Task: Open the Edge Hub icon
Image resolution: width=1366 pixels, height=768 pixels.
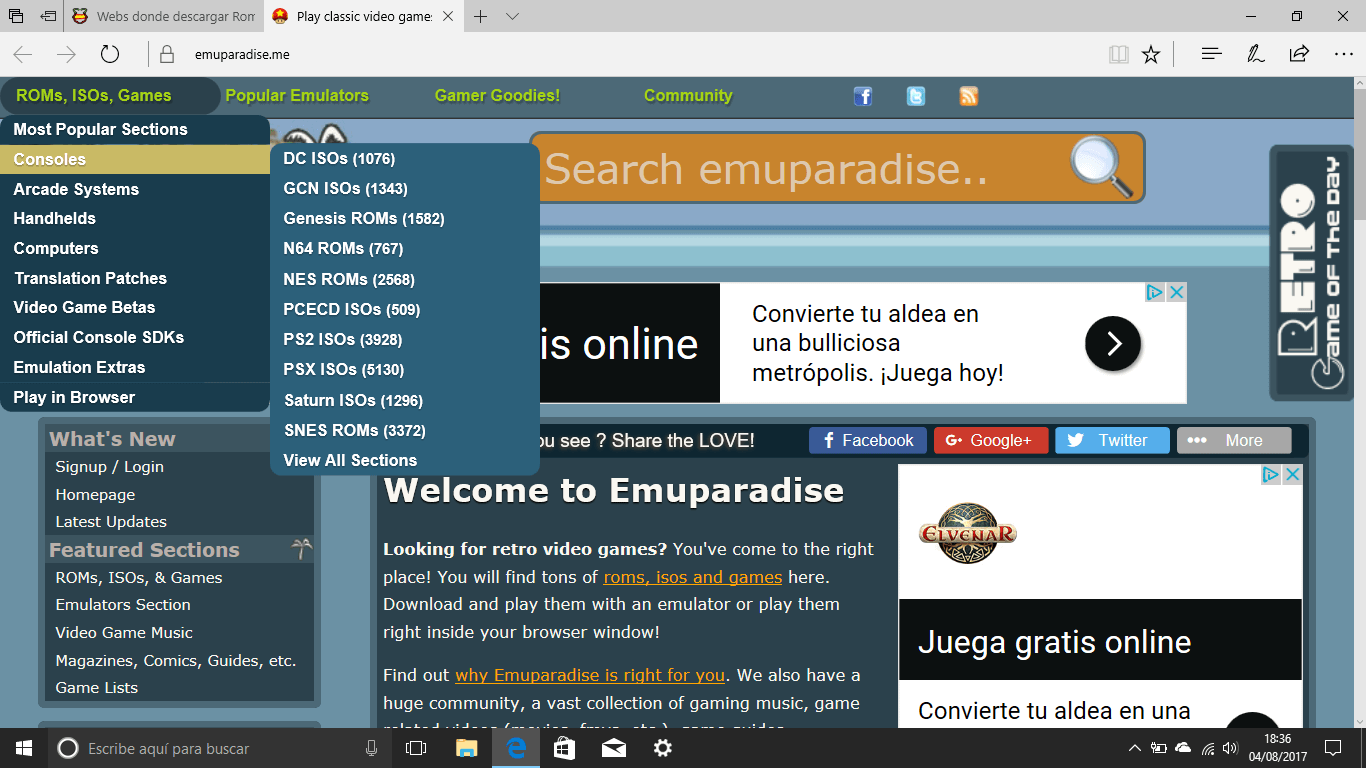Action: [1212, 54]
